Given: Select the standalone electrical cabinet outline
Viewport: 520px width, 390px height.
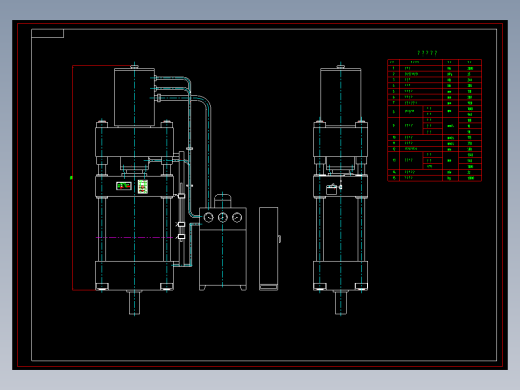Looking at the screenshot, I should tap(269, 249).
